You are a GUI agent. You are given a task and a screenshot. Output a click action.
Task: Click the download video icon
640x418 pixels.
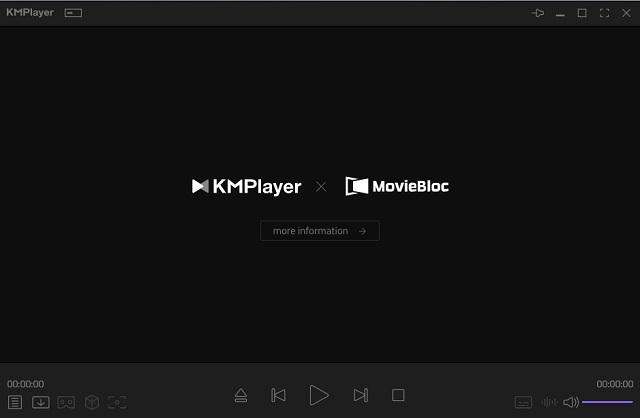click(41, 402)
